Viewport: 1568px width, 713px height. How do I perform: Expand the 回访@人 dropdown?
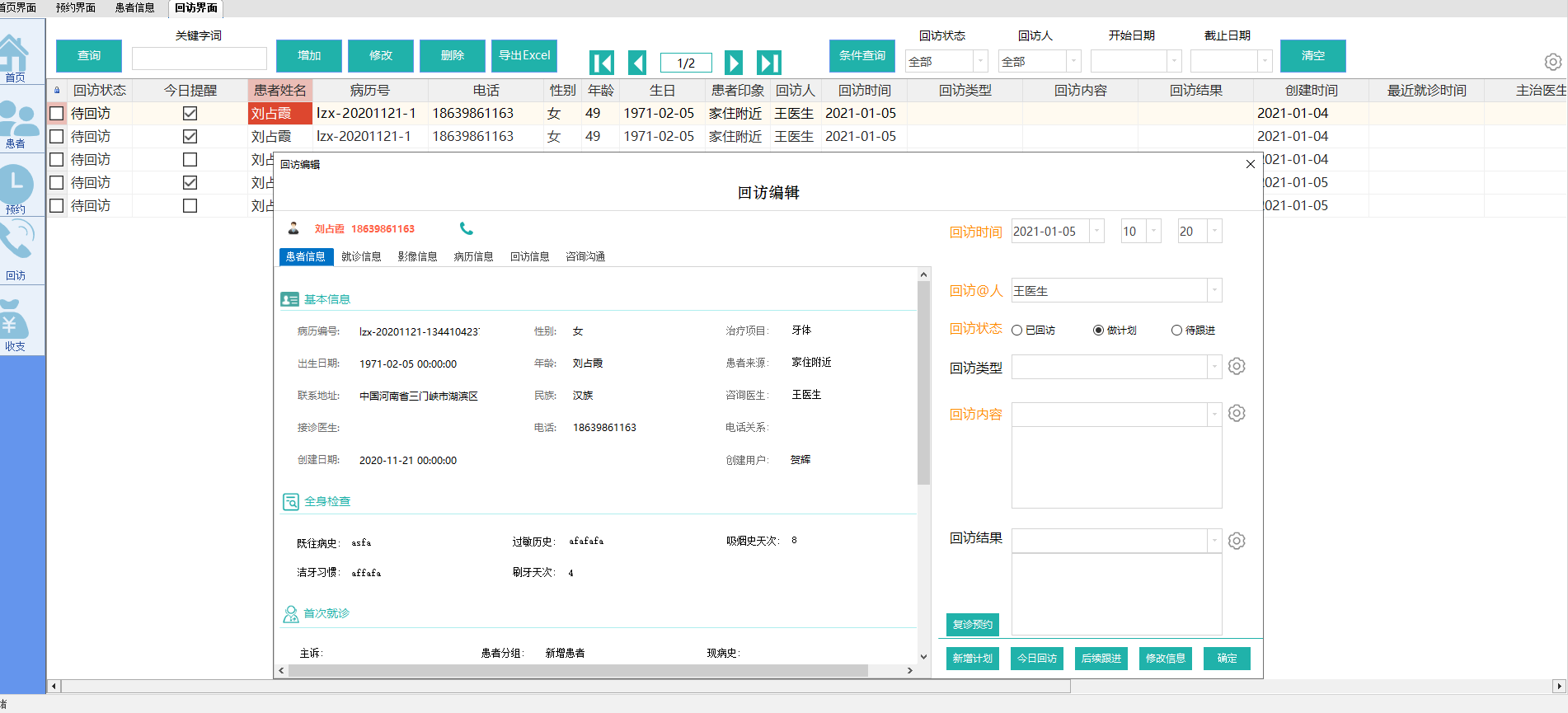click(1214, 290)
